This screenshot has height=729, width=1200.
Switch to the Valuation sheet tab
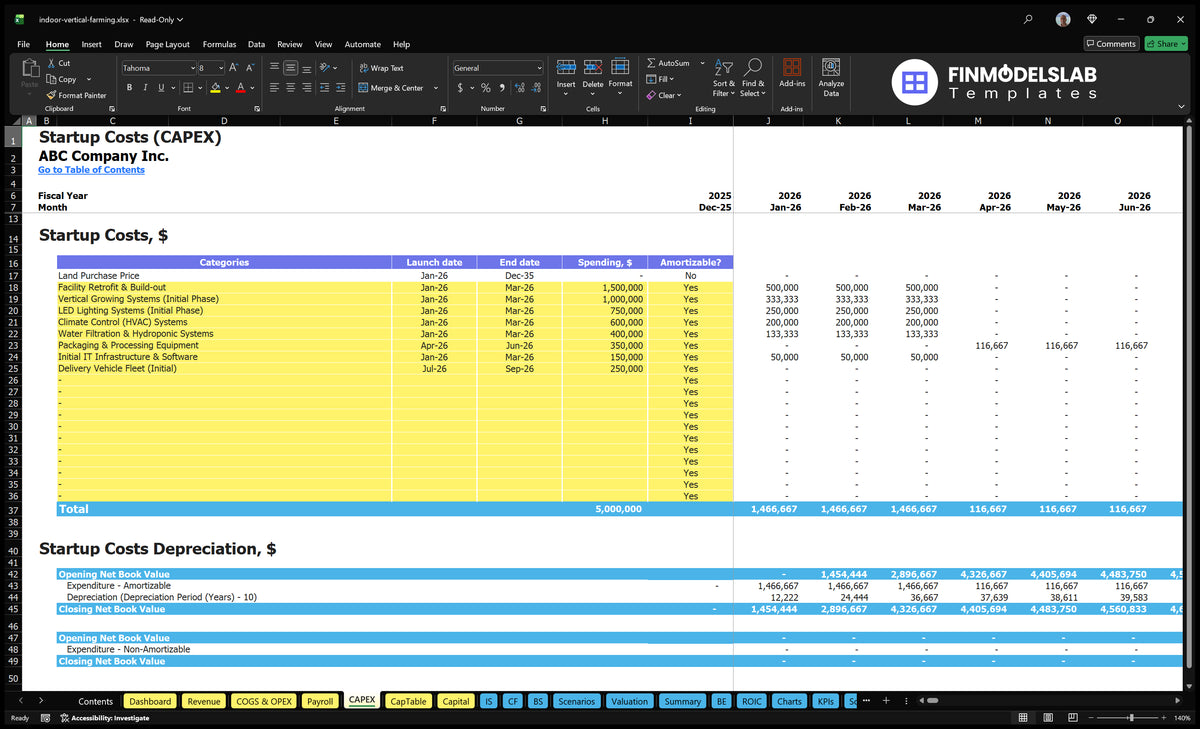(x=629, y=701)
